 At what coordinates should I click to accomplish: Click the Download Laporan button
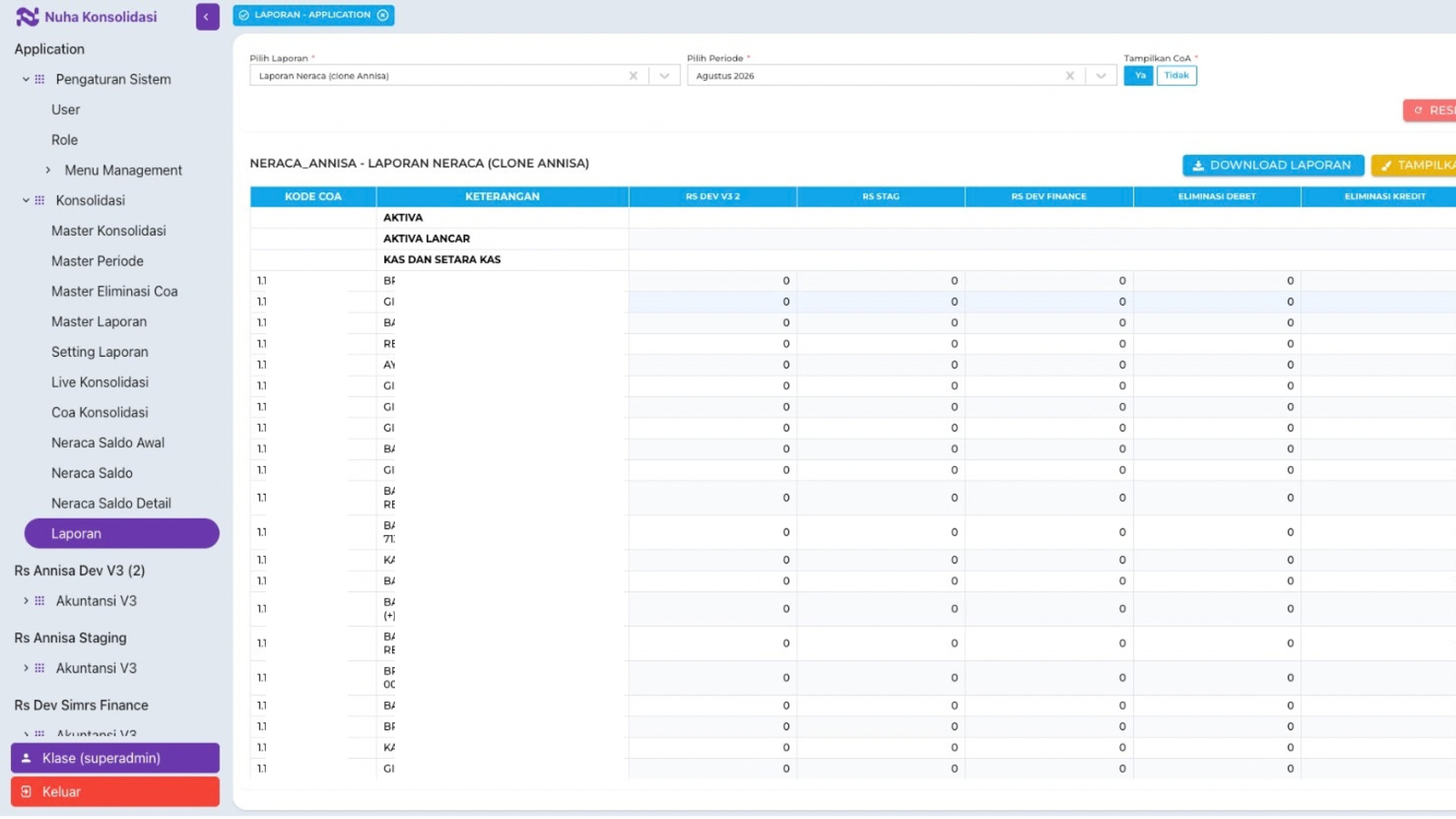pyautogui.click(x=1273, y=165)
